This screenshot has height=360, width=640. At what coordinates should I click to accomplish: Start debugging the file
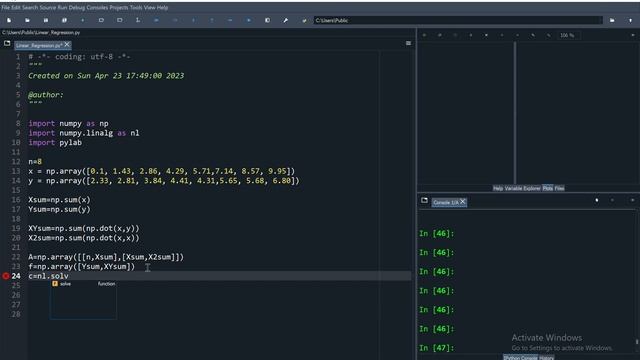[x=156, y=20]
